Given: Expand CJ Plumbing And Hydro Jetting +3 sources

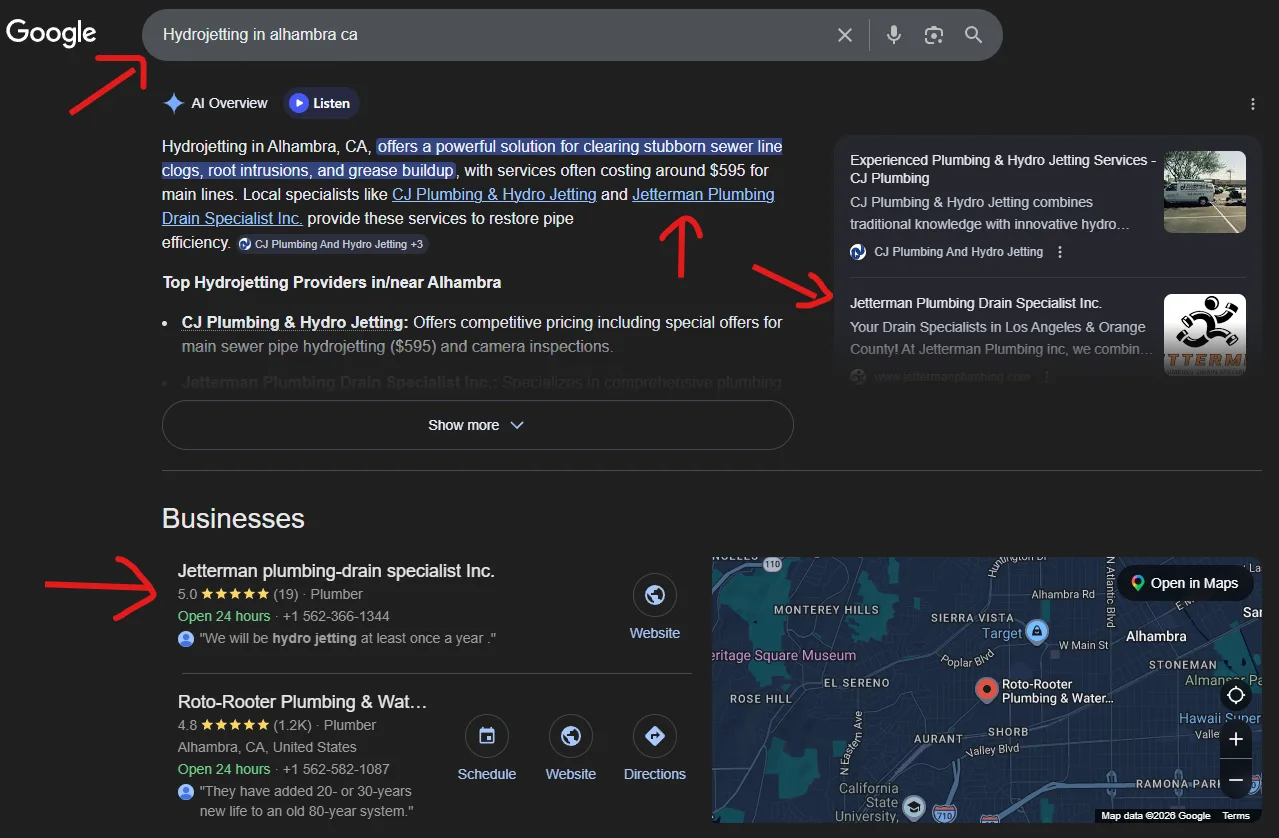Looking at the screenshot, I should (333, 244).
